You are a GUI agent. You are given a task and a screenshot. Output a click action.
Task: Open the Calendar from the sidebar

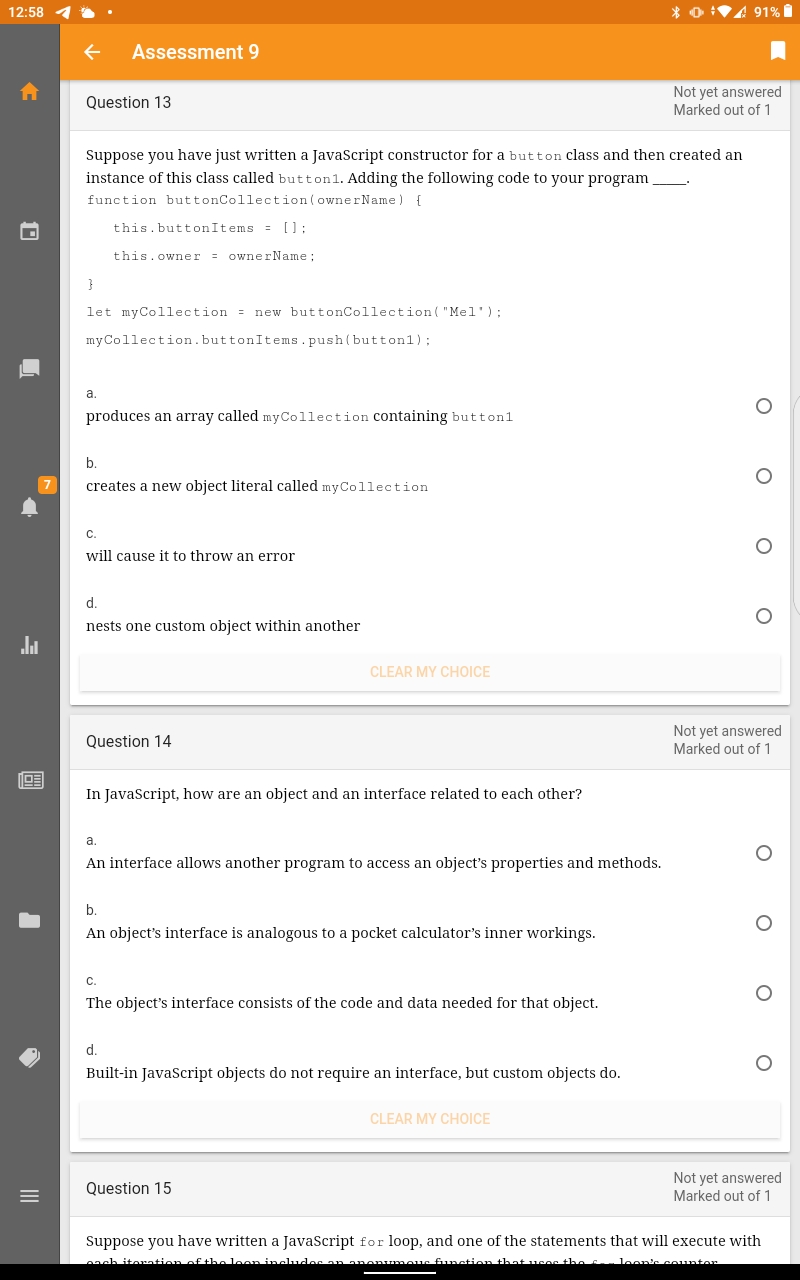tap(29, 231)
